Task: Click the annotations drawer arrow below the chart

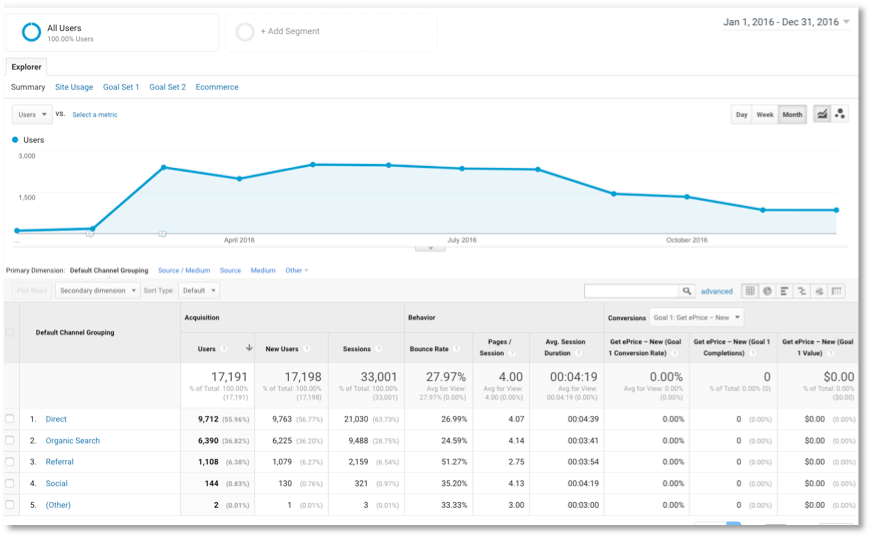Action: click(x=430, y=248)
